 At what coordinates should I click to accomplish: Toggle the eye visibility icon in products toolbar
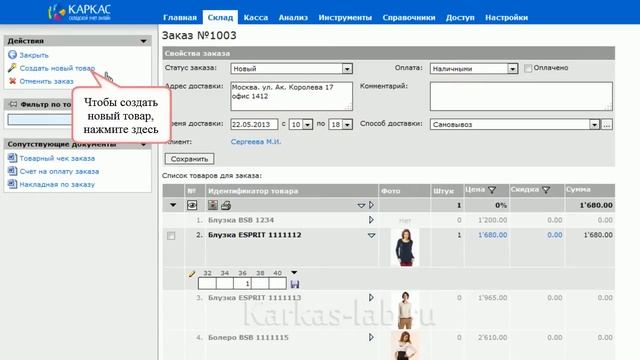click(192, 205)
